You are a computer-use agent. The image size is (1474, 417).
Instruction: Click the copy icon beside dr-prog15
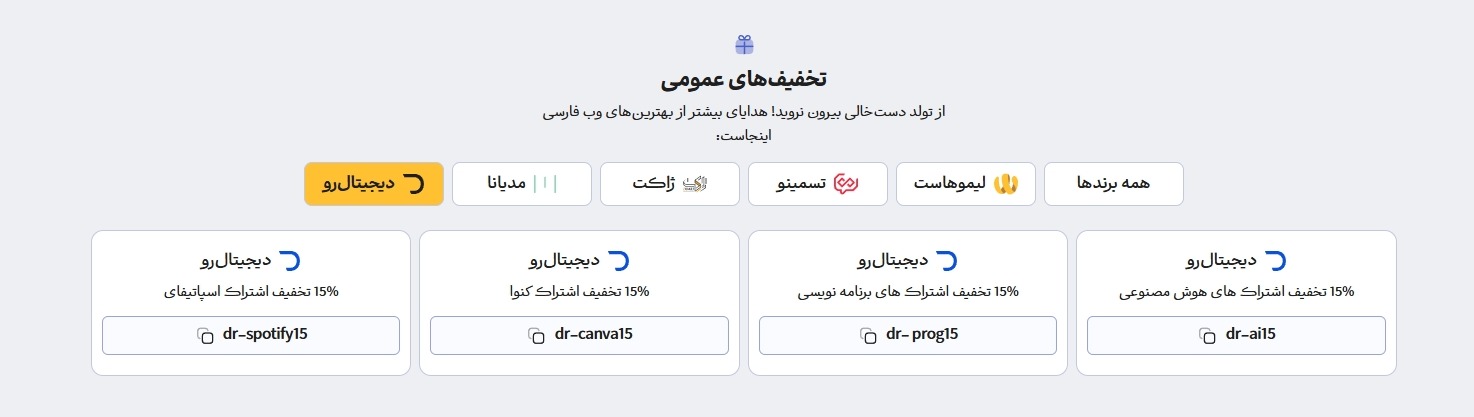tap(868, 335)
